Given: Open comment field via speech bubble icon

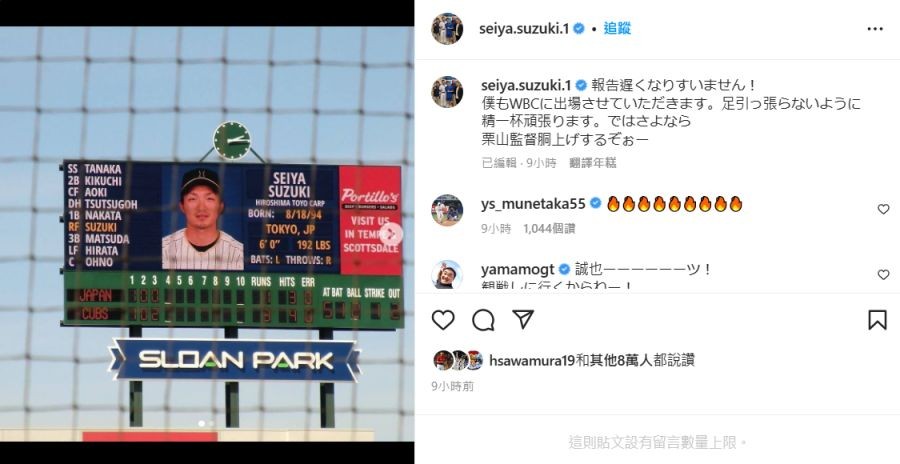Looking at the screenshot, I should click(x=483, y=320).
